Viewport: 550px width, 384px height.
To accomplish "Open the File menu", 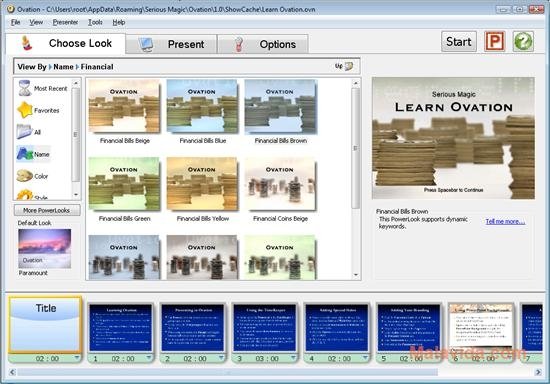I will click(x=15, y=22).
